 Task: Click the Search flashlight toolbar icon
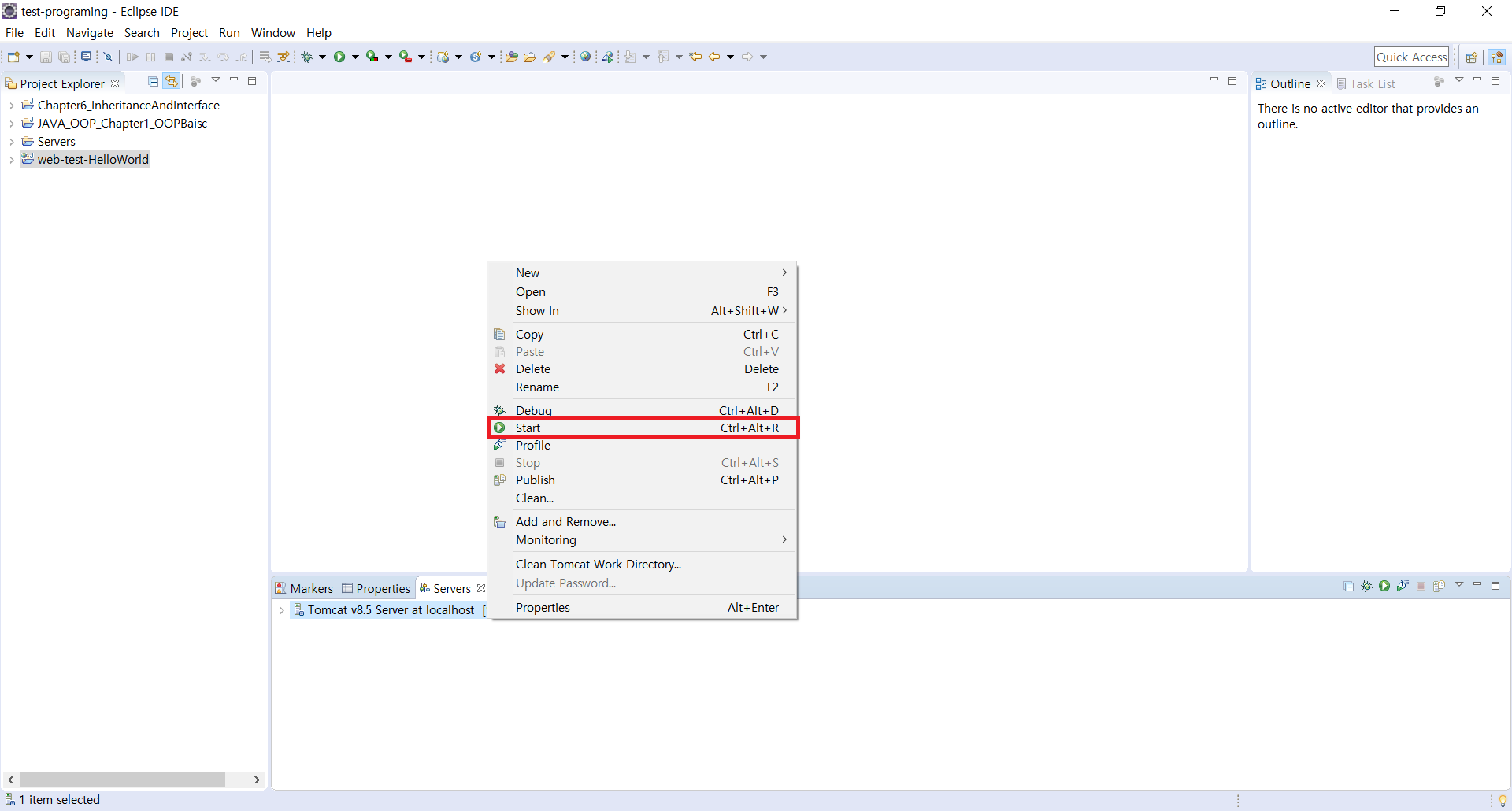click(x=550, y=57)
